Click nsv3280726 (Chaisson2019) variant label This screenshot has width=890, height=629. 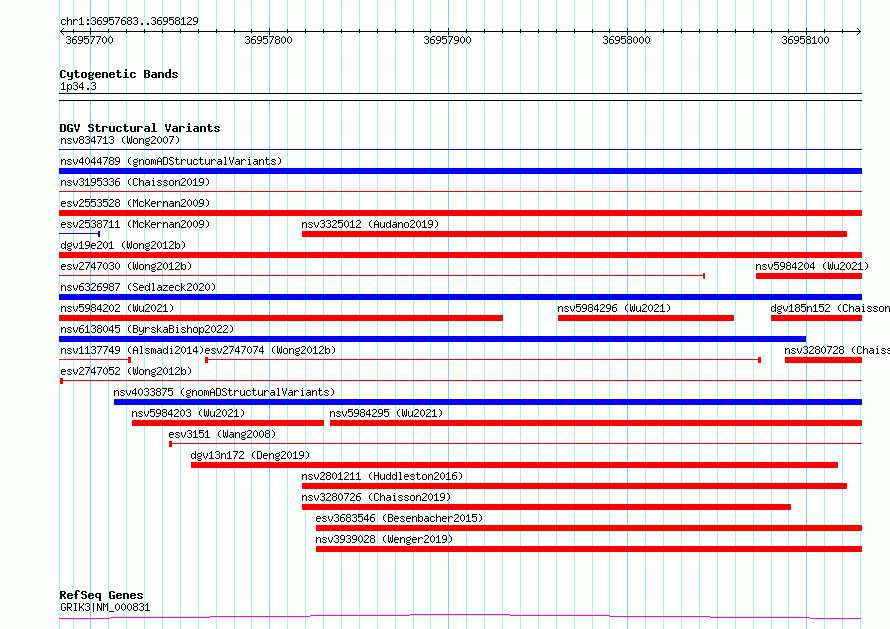(376, 497)
